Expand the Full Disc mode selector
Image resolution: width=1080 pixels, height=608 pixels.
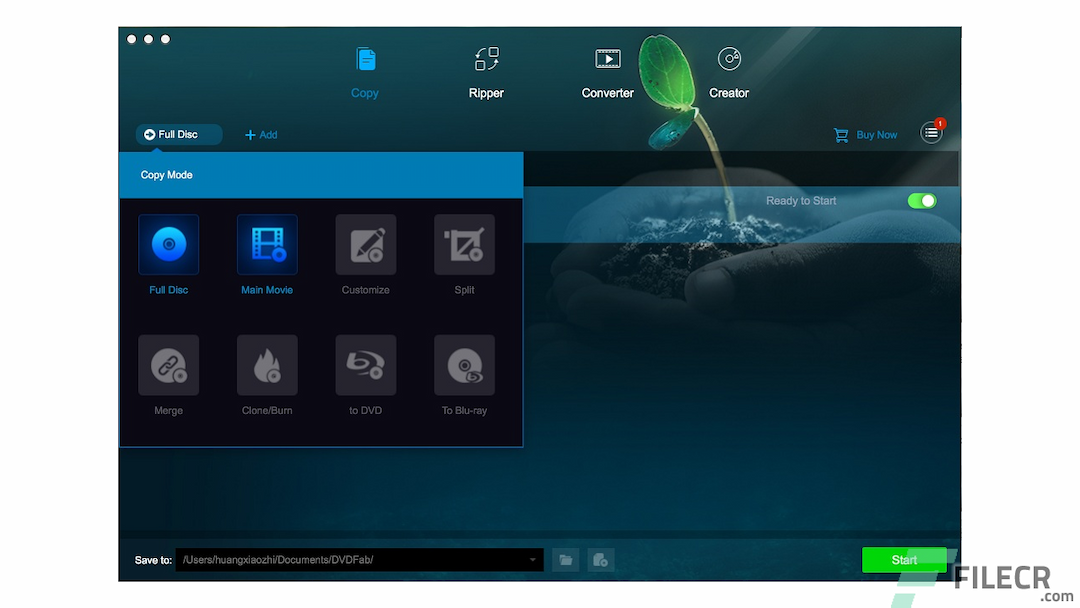178,134
